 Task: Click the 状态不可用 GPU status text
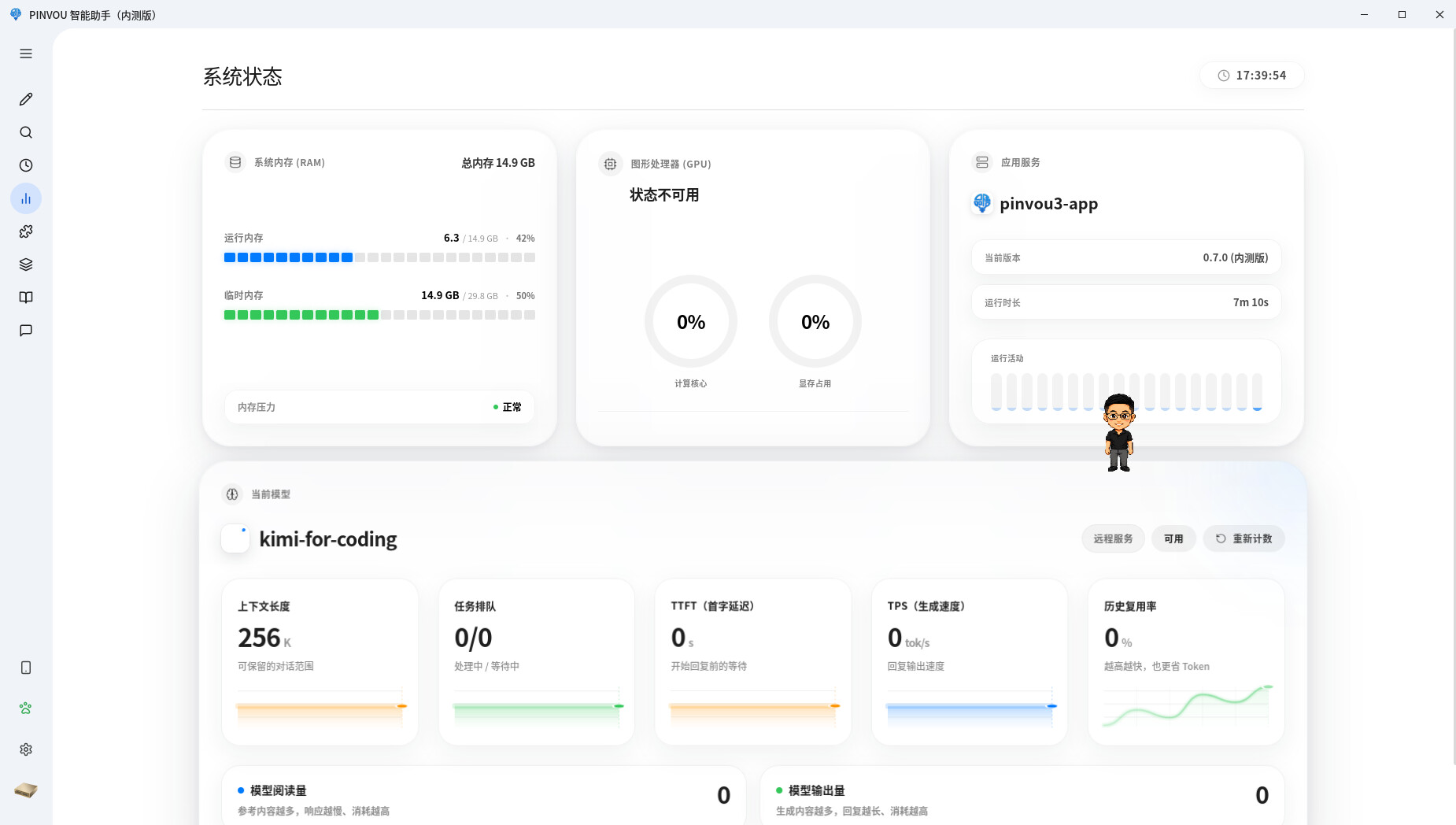[x=664, y=195]
